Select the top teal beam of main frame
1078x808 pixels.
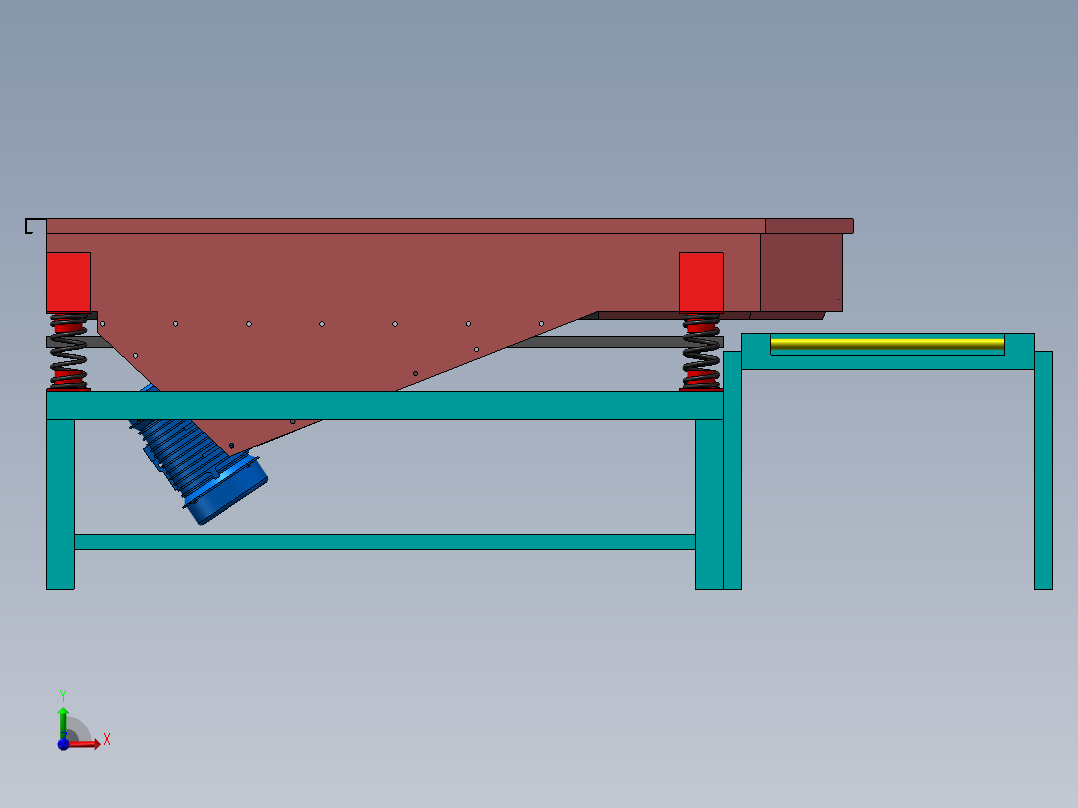pos(385,406)
